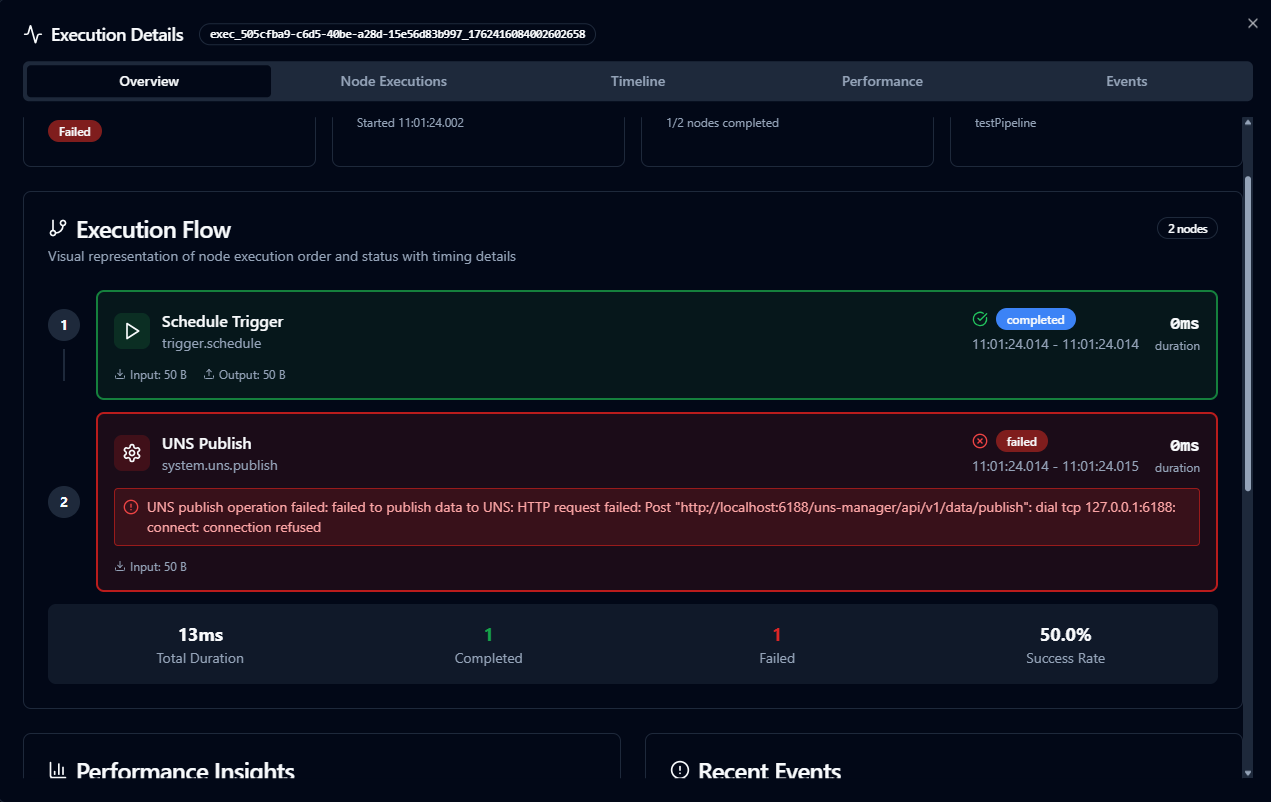Viewport: 1271px width, 802px height.
Task: Click the 2 nodes badge
Action: [1187, 228]
